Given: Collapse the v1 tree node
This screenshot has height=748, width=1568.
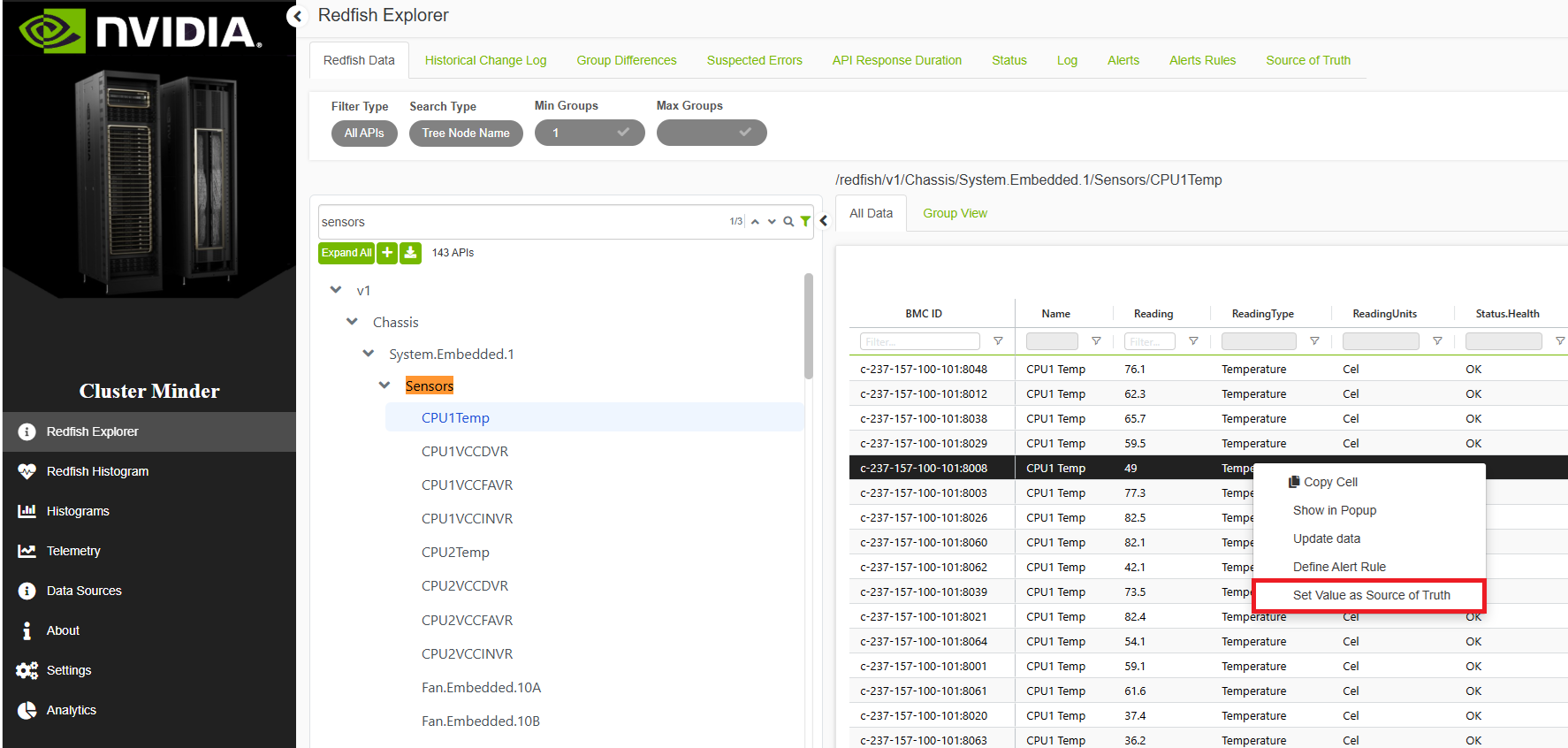Looking at the screenshot, I should tap(336, 289).
